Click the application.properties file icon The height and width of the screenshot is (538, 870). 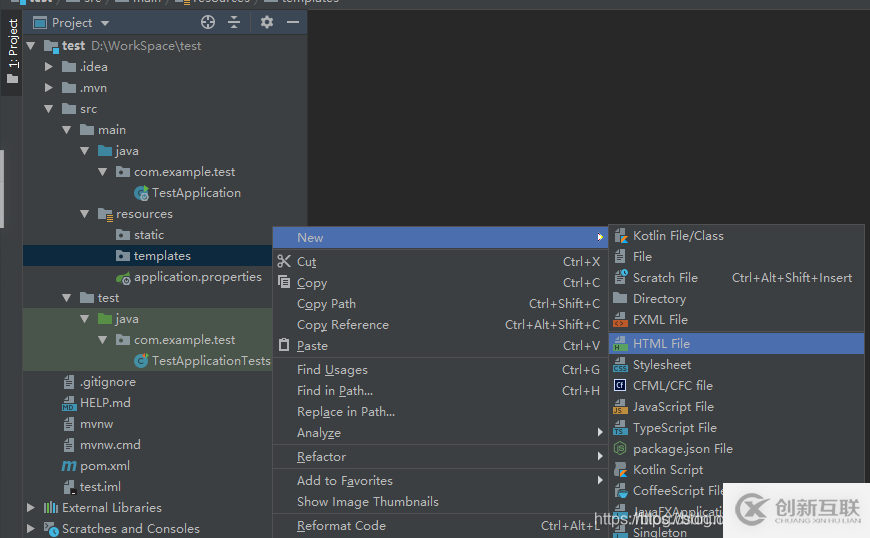(x=123, y=277)
